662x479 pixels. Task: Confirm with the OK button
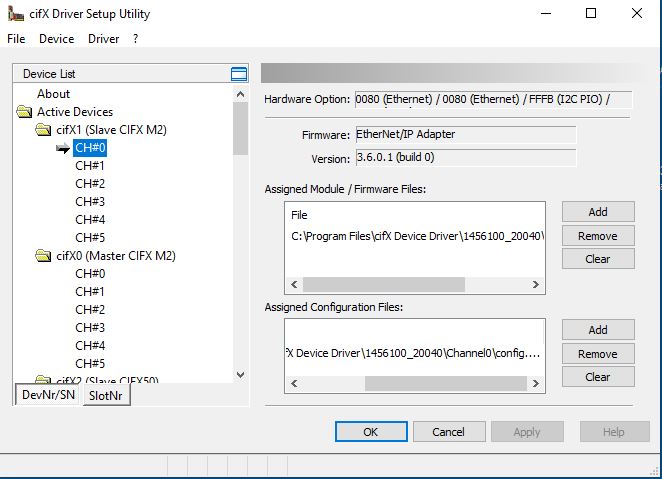click(x=371, y=432)
